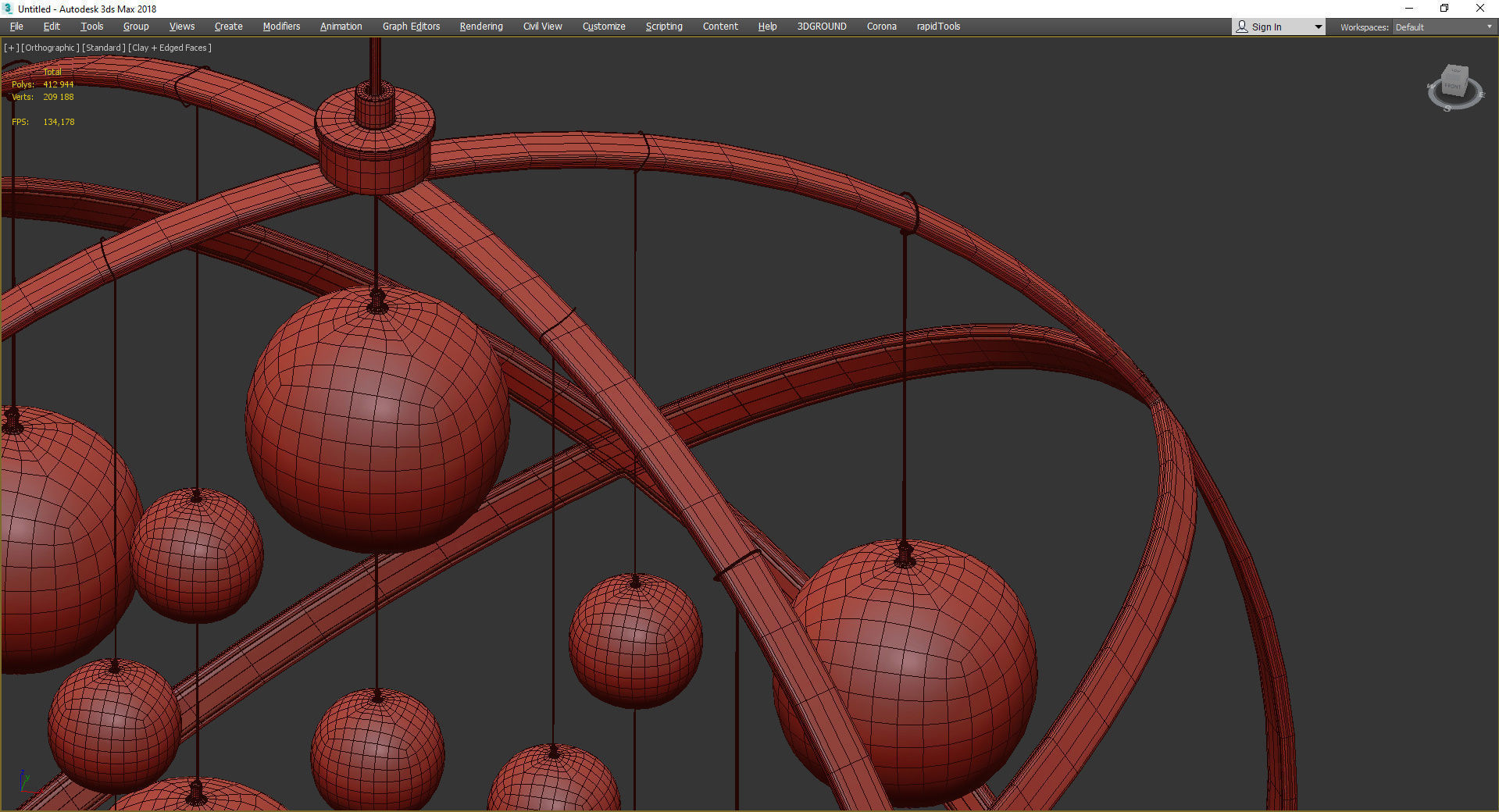
Task: Click the viewport [+] general menu label
Action: click(x=11, y=48)
